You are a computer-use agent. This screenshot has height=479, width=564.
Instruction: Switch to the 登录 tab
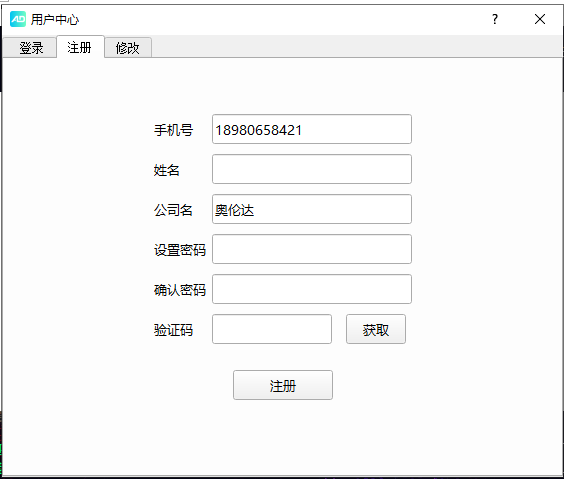point(30,47)
